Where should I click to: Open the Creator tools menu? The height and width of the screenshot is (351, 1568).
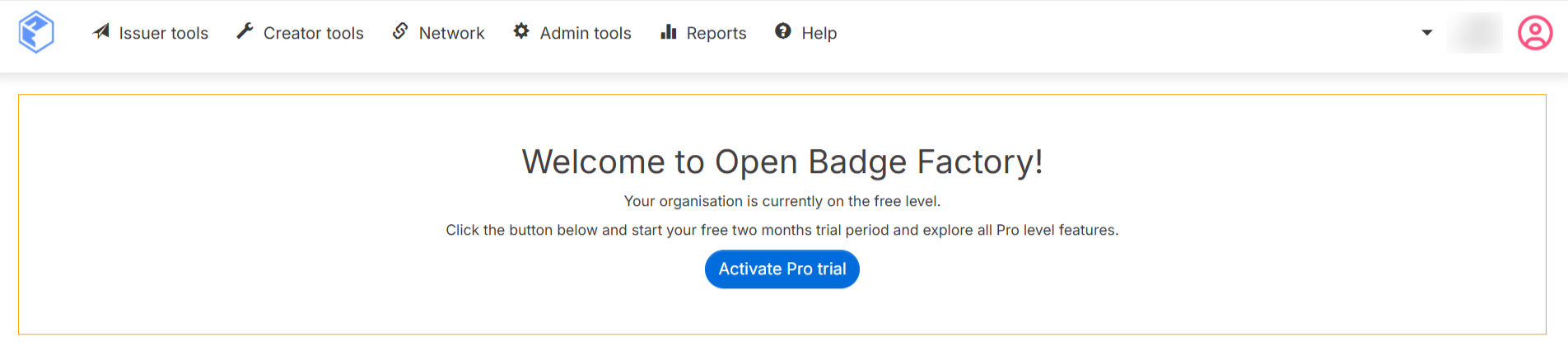[313, 33]
